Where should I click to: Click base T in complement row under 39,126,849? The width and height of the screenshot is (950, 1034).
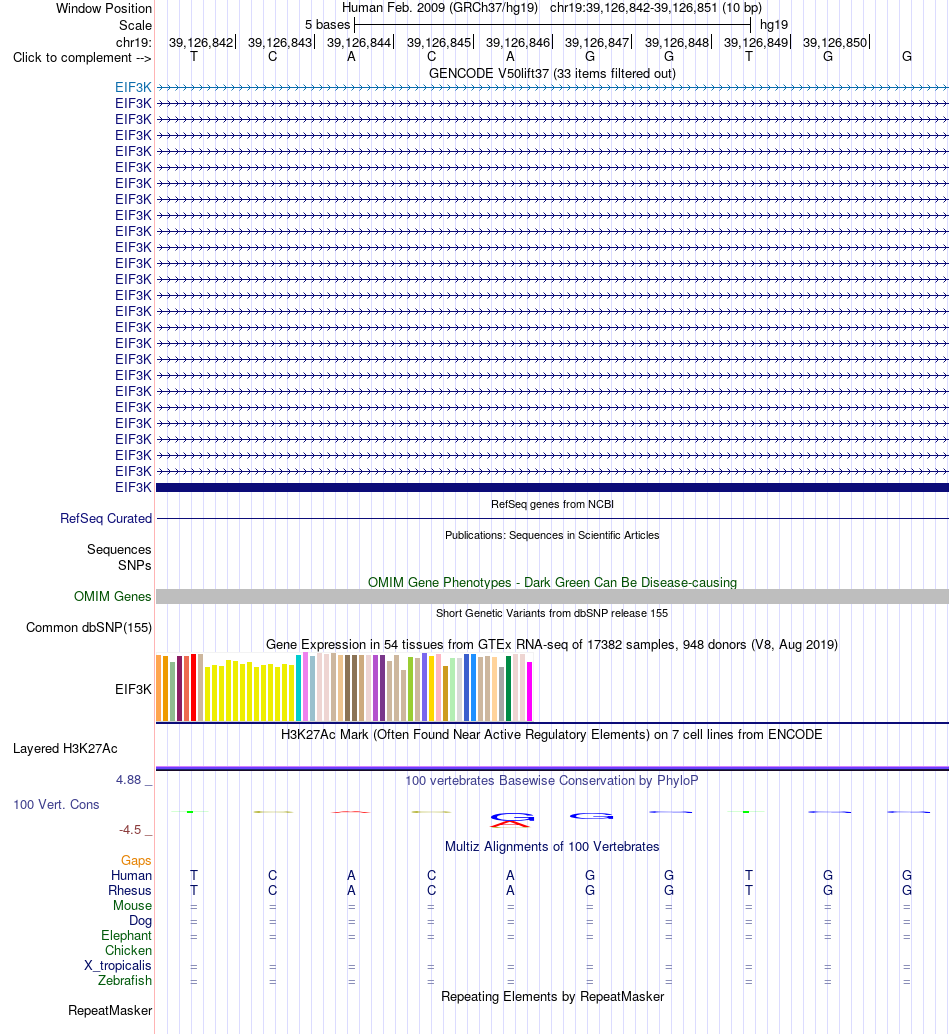click(749, 57)
